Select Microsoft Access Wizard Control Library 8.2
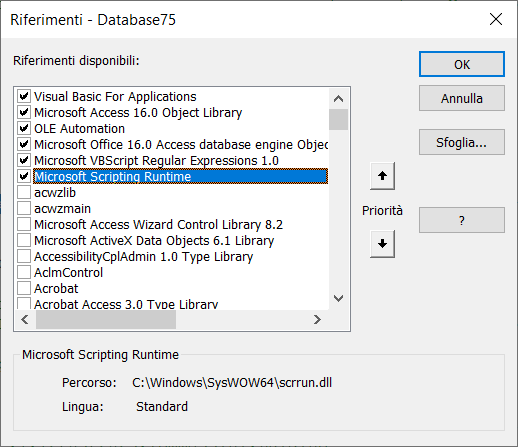This screenshot has height=447, width=518. pos(158,225)
